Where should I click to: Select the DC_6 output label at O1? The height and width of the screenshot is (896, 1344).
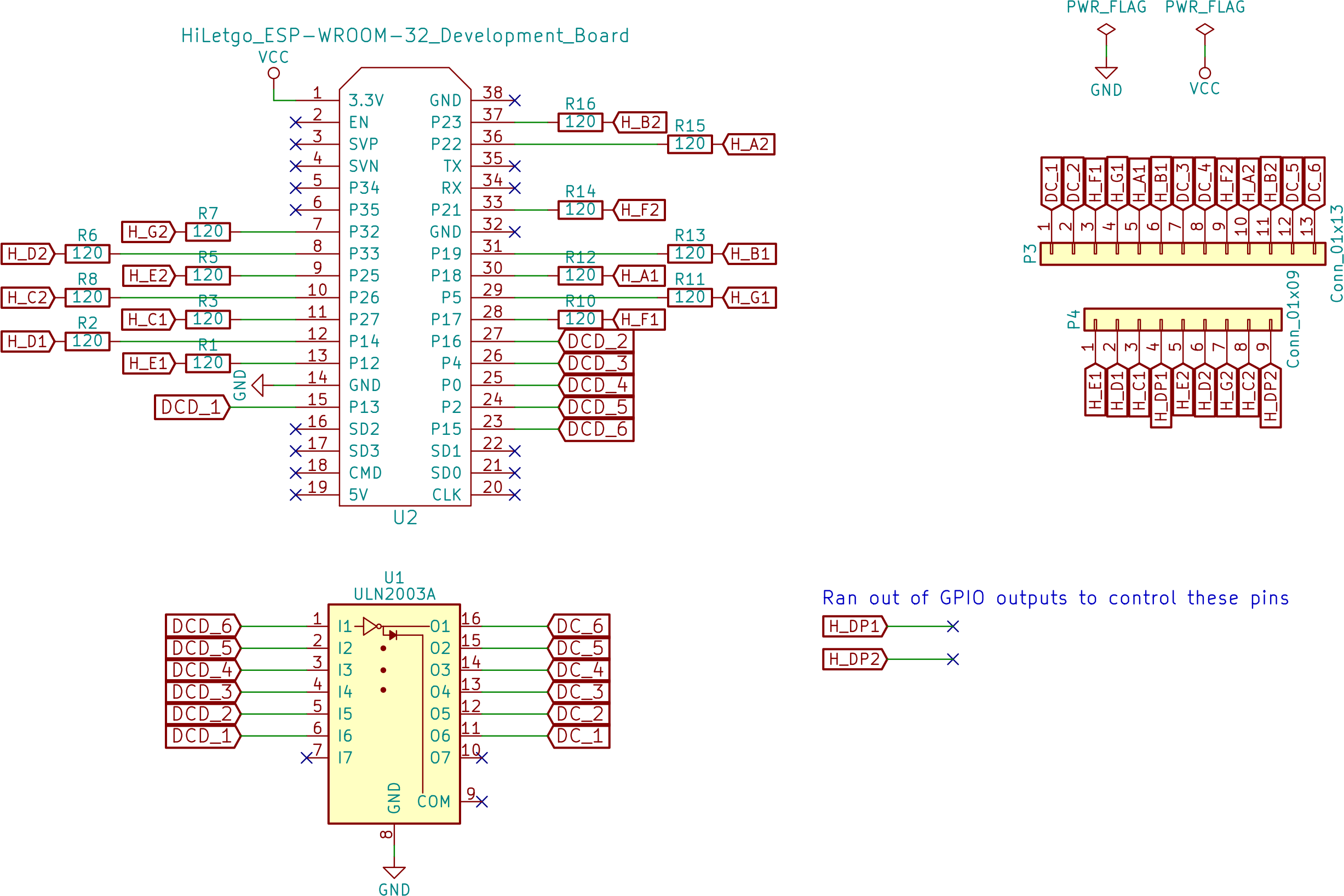(579, 627)
